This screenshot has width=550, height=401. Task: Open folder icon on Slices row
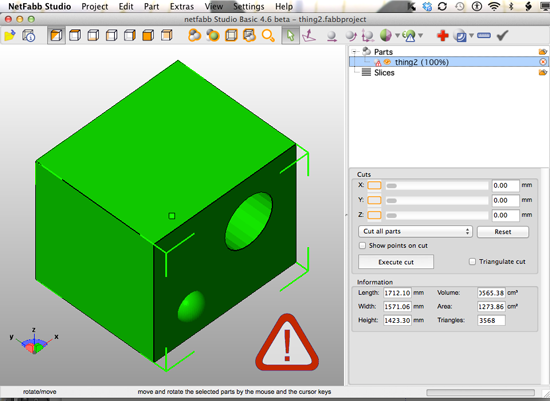click(543, 73)
